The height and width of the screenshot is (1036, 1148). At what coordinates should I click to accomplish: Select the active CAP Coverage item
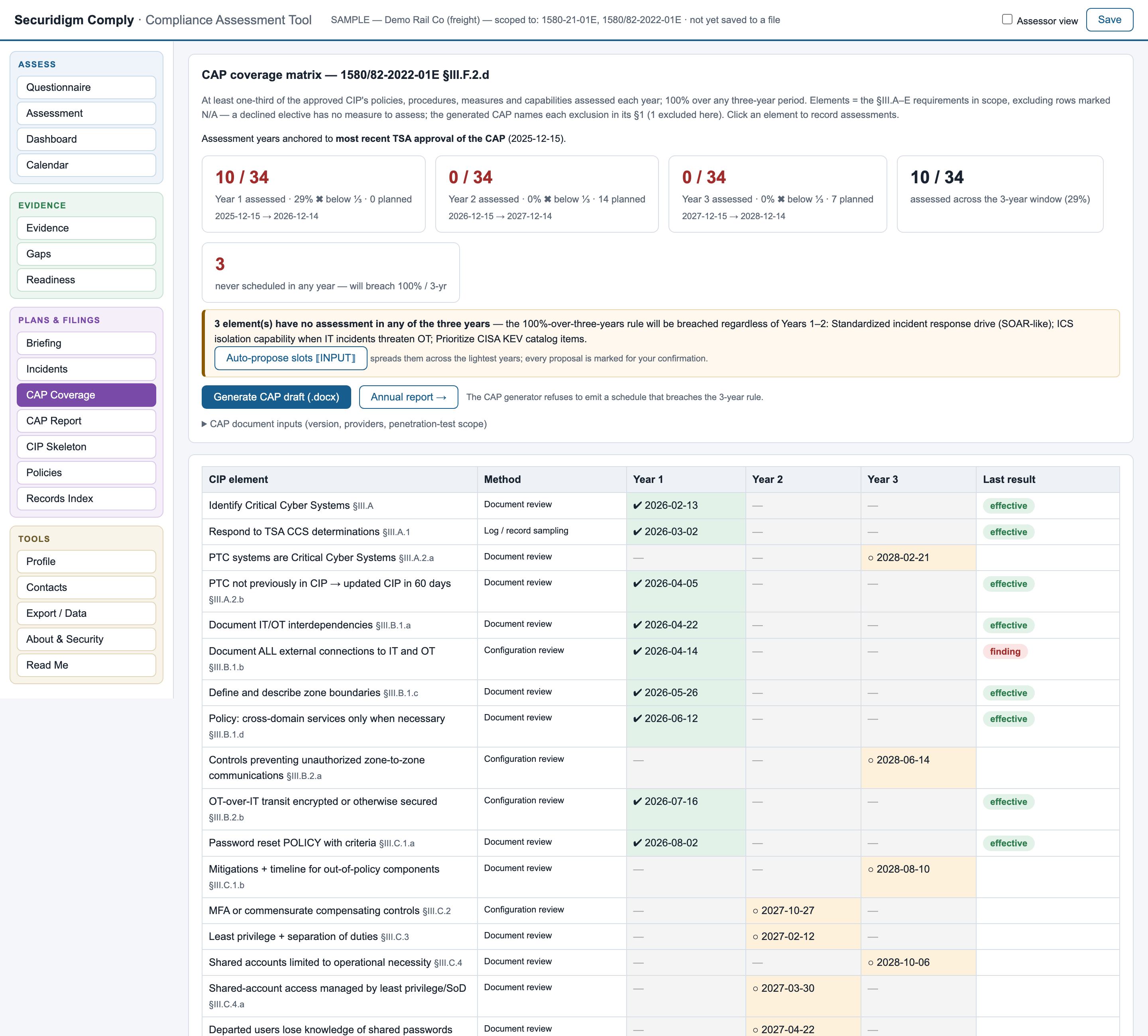pos(86,395)
